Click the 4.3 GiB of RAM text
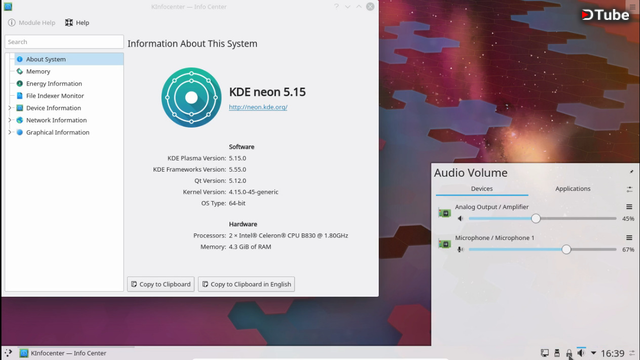 [x=250, y=247]
